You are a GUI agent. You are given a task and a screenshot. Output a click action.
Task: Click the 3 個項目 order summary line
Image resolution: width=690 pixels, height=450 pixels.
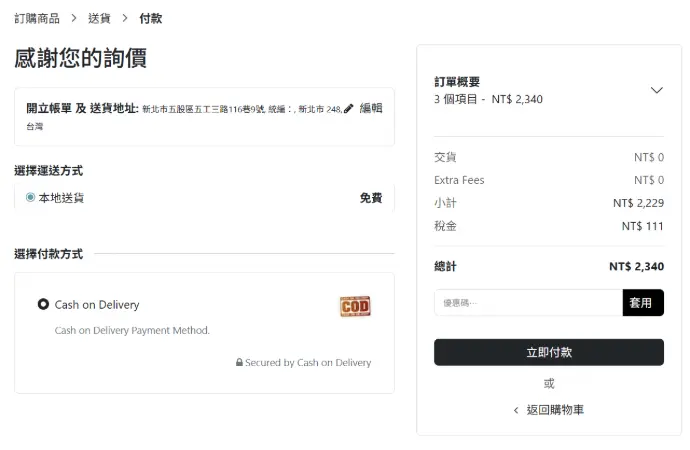coord(488,99)
